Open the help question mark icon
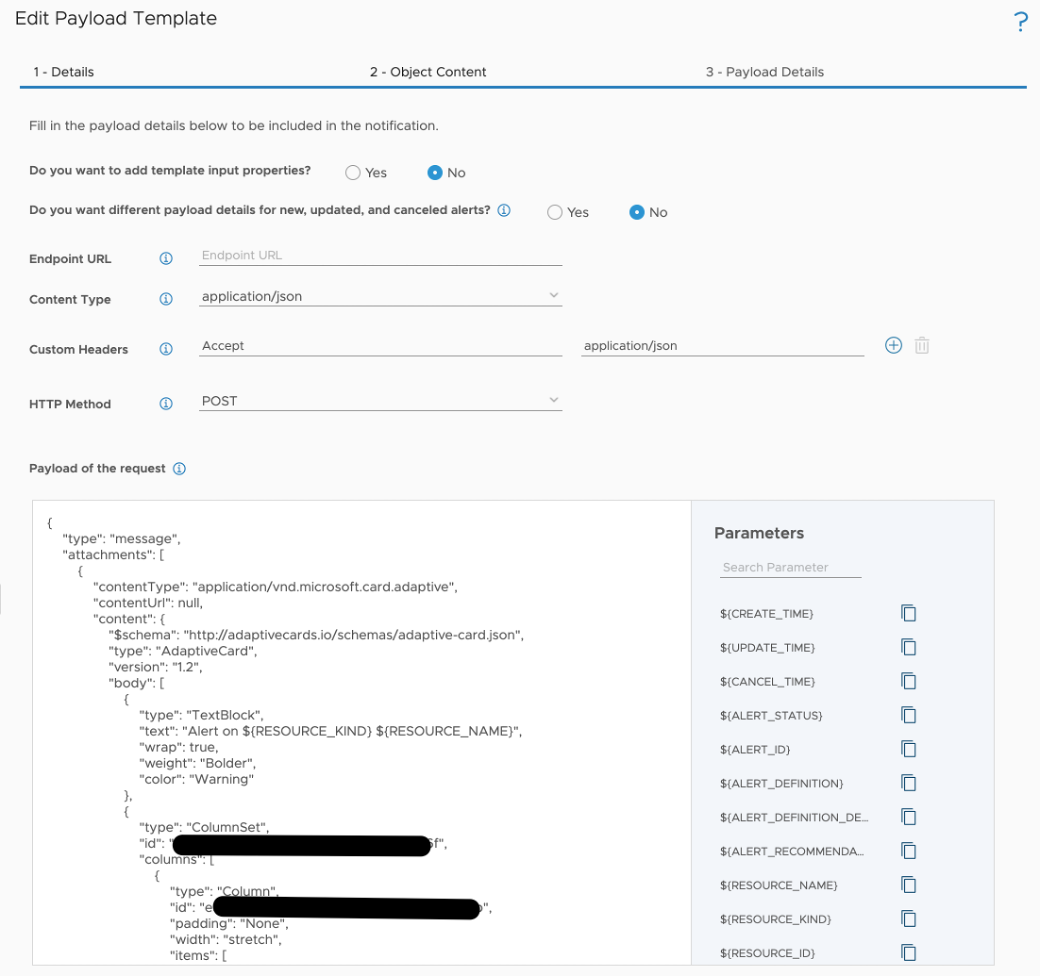This screenshot has height=976, width=1040. [1021, 22]
